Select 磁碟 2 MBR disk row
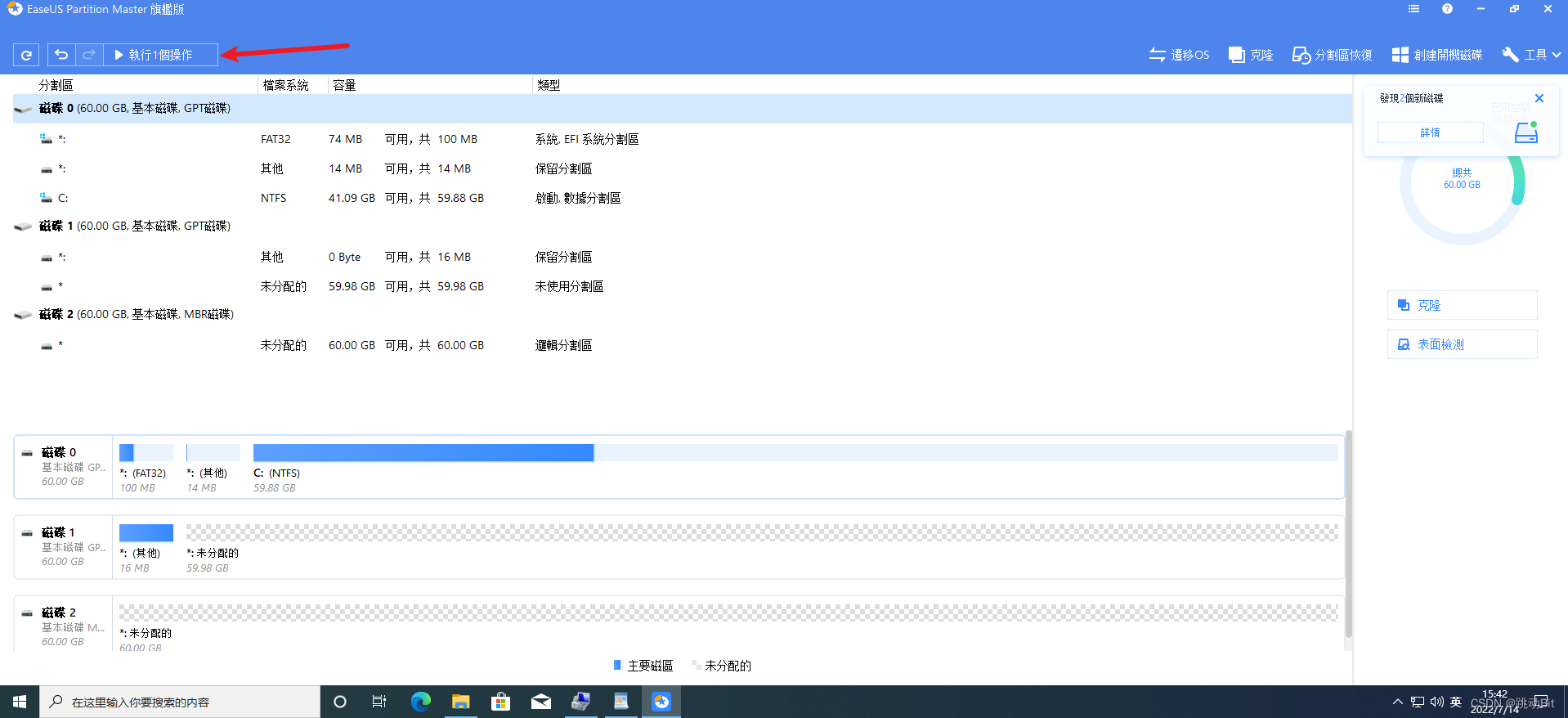This screenshot has height=718, width=1568. coord(682,315)
